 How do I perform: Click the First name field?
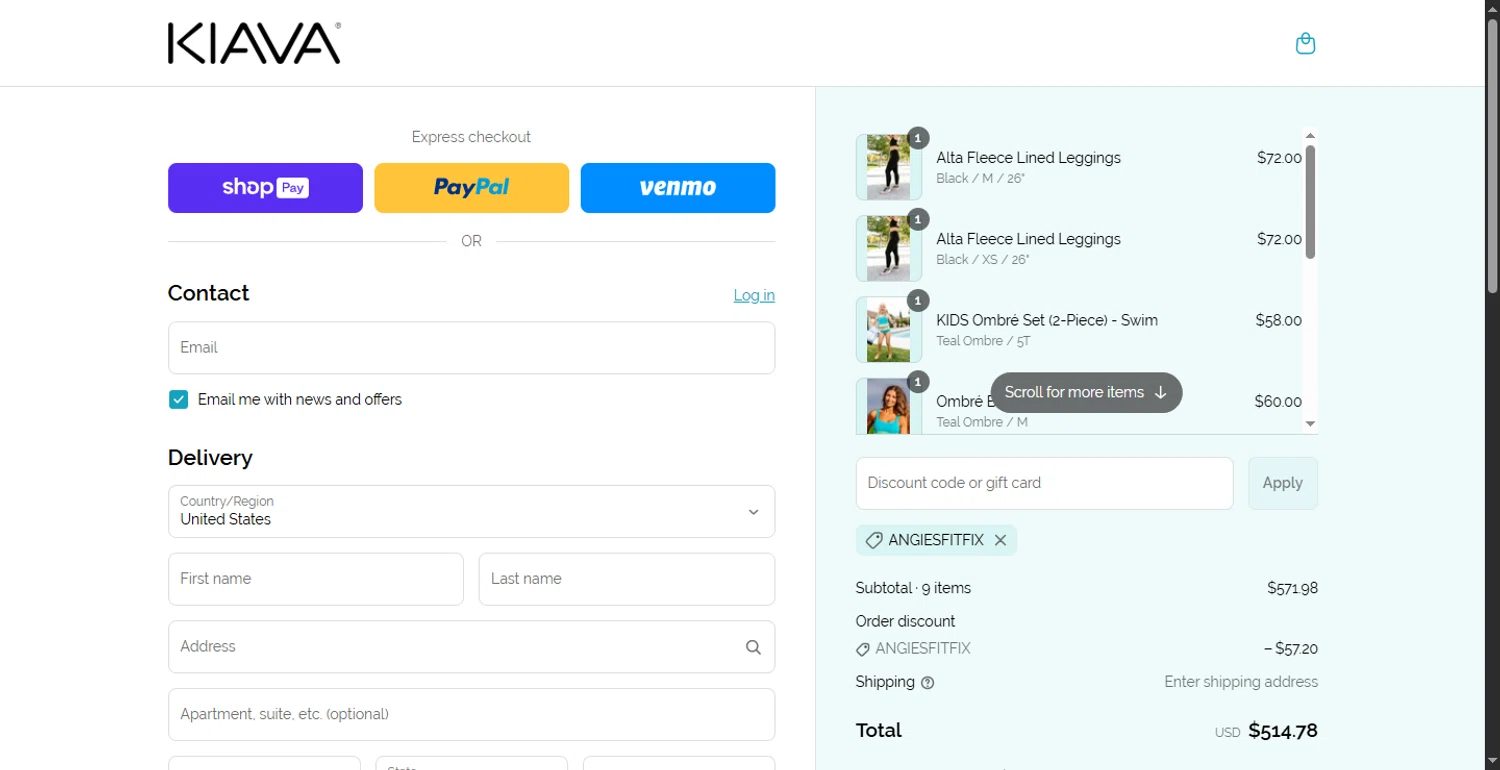click(x=316, y=579)
